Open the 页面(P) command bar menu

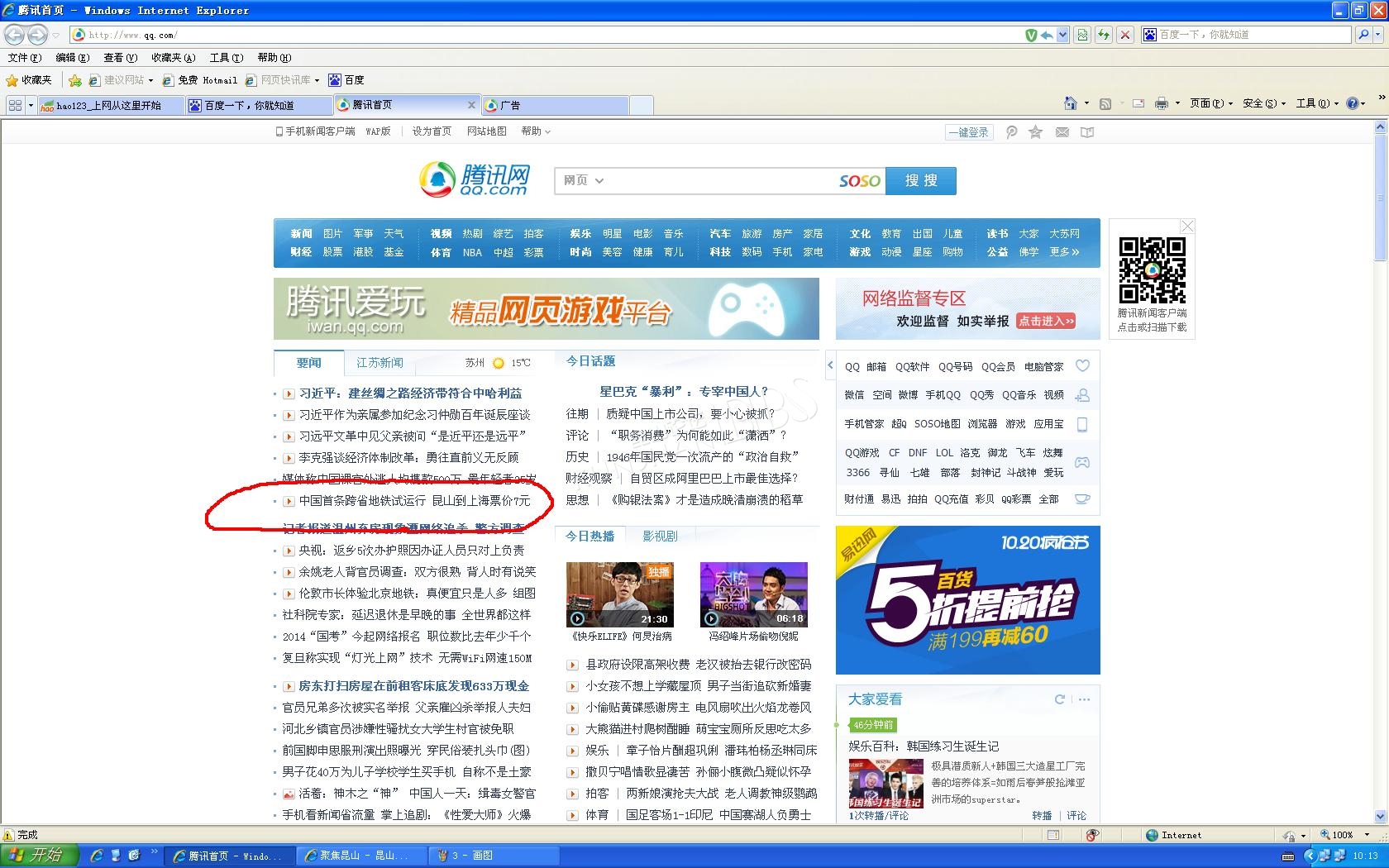(1211, 103)
